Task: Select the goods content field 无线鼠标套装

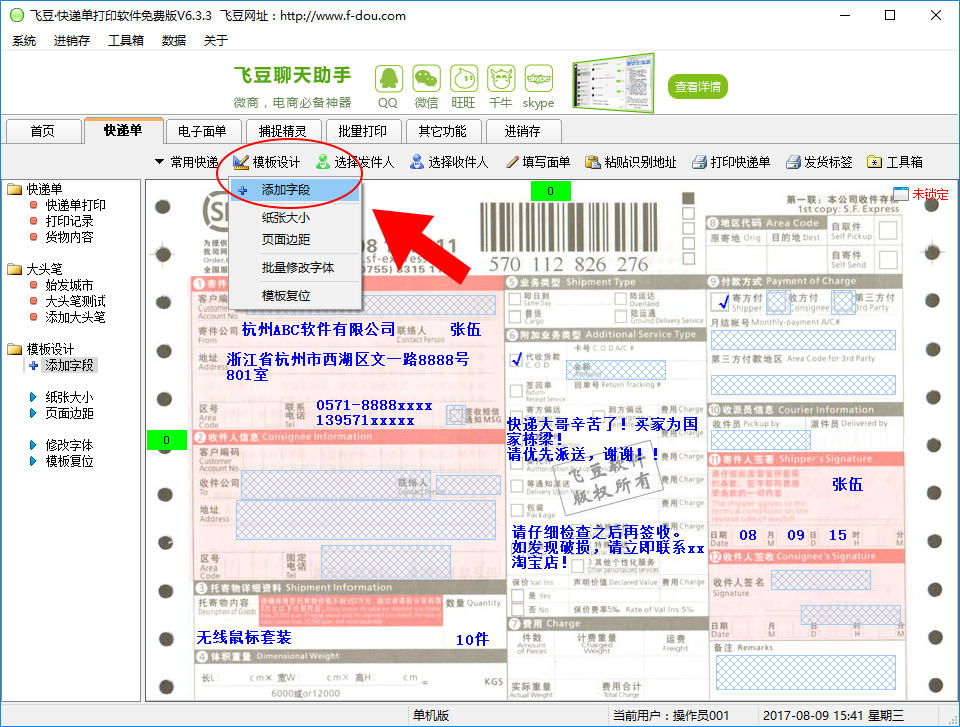Action: pyautogui.click(x=244, y=638)
